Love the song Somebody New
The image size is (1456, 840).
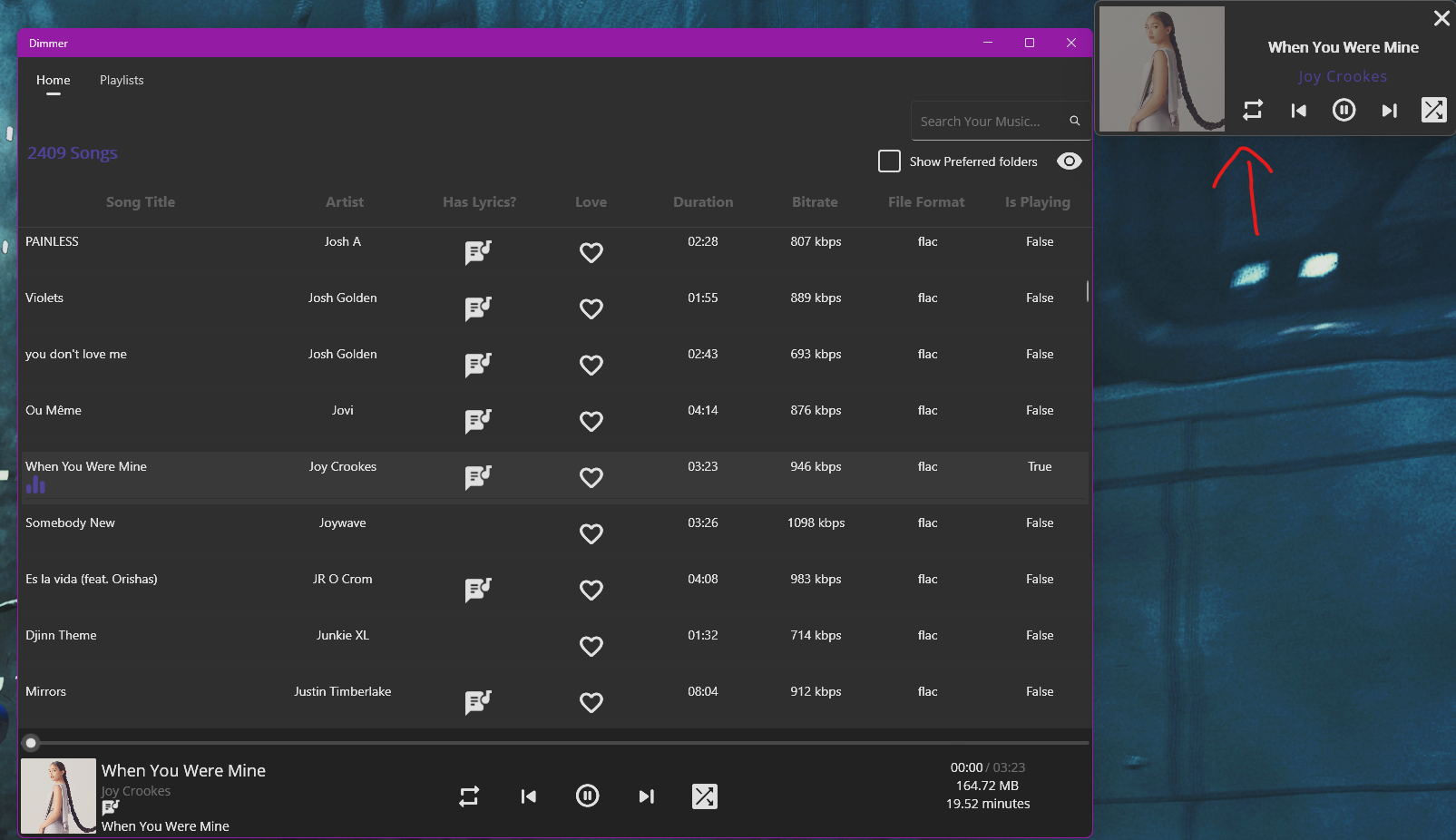pyautogui.click(x=591, y=534)
